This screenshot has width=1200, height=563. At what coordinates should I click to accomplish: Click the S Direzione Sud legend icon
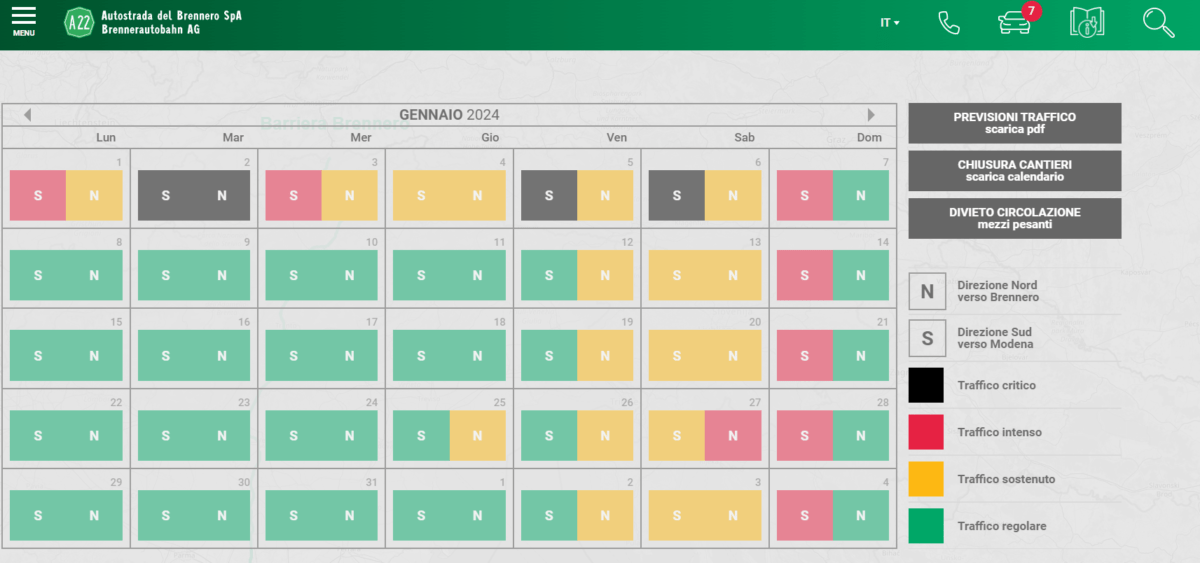point(926,338)
